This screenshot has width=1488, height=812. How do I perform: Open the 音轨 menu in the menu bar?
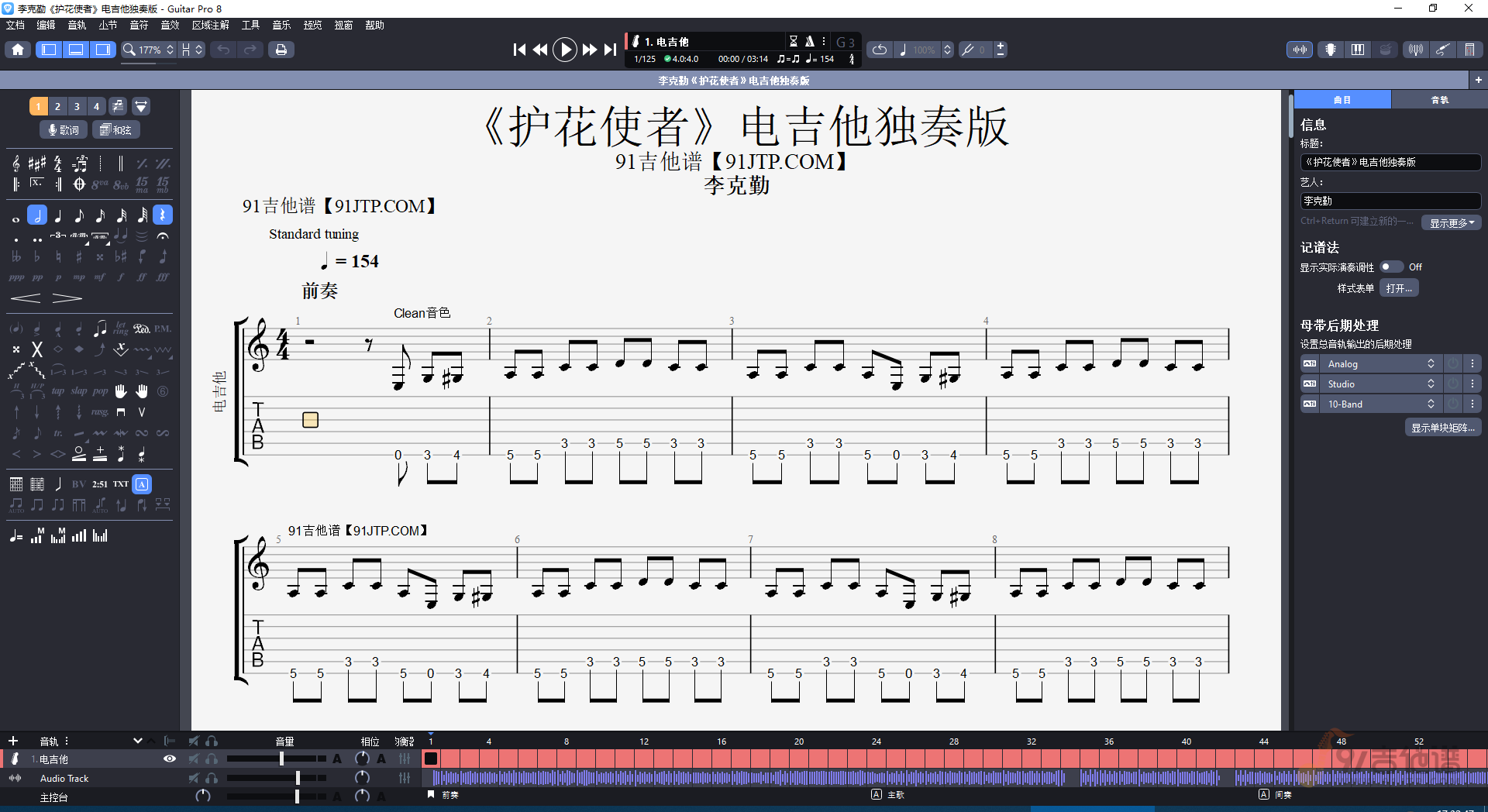pyautogui.click(x=77, y=25)
